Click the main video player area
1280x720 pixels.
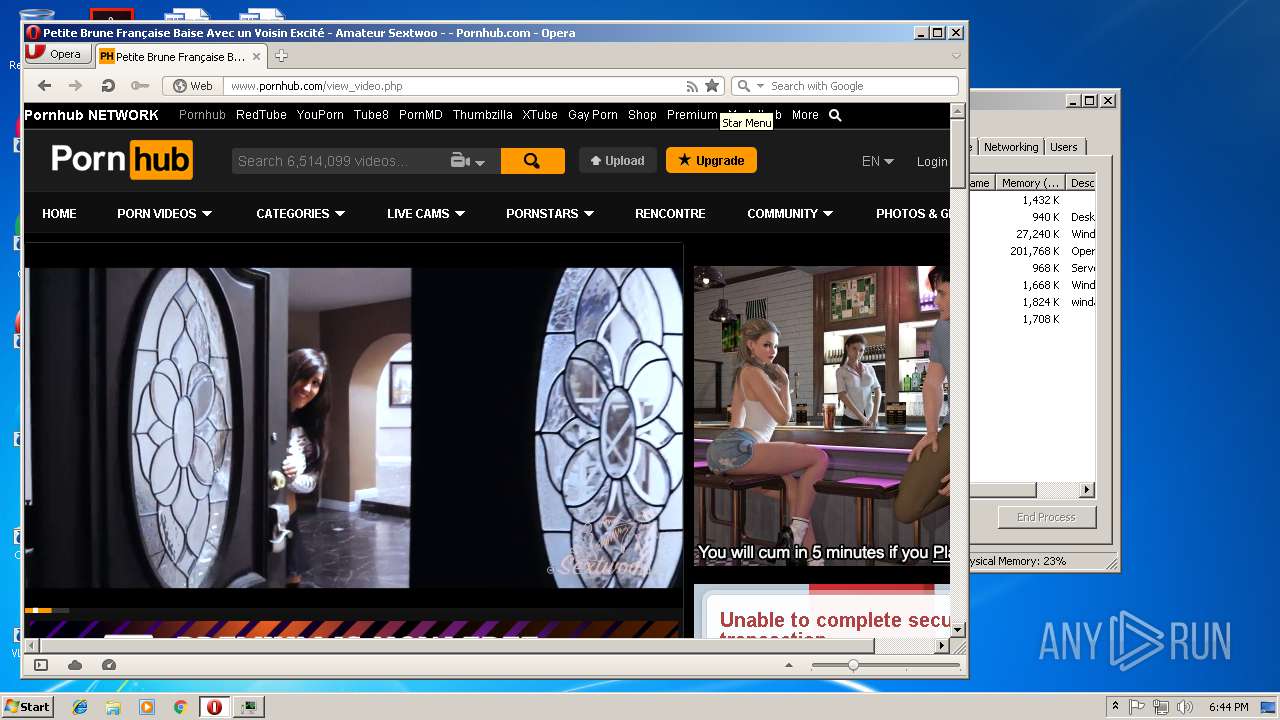(x=354, y=427)
